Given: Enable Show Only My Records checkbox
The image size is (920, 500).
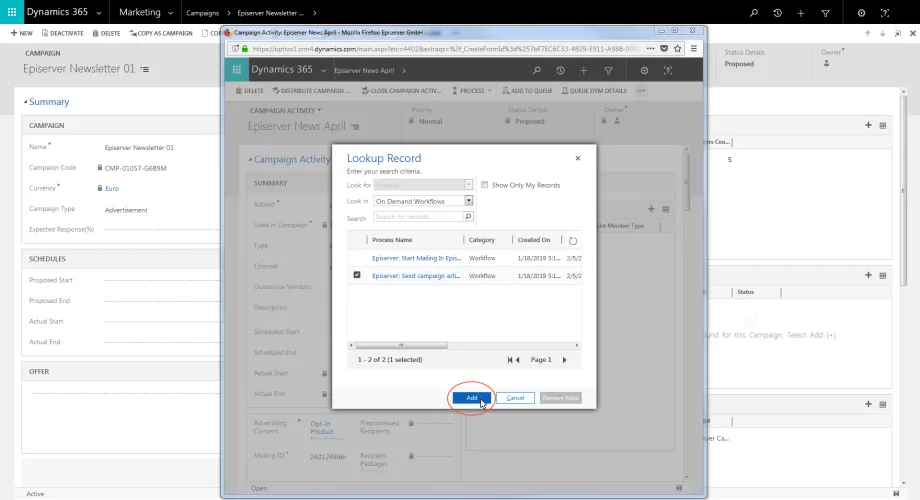Looking at the screenshot, I should click(485, 185).
